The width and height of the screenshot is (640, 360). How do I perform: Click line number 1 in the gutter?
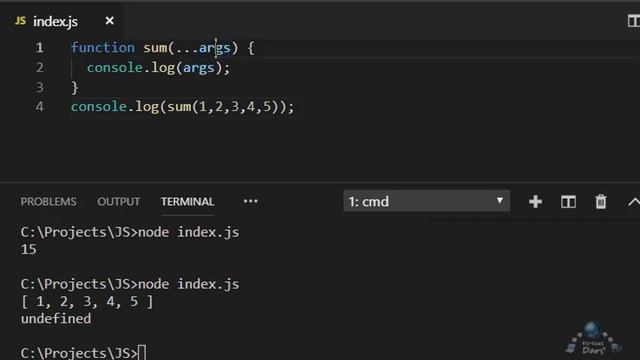coord(40,48)
